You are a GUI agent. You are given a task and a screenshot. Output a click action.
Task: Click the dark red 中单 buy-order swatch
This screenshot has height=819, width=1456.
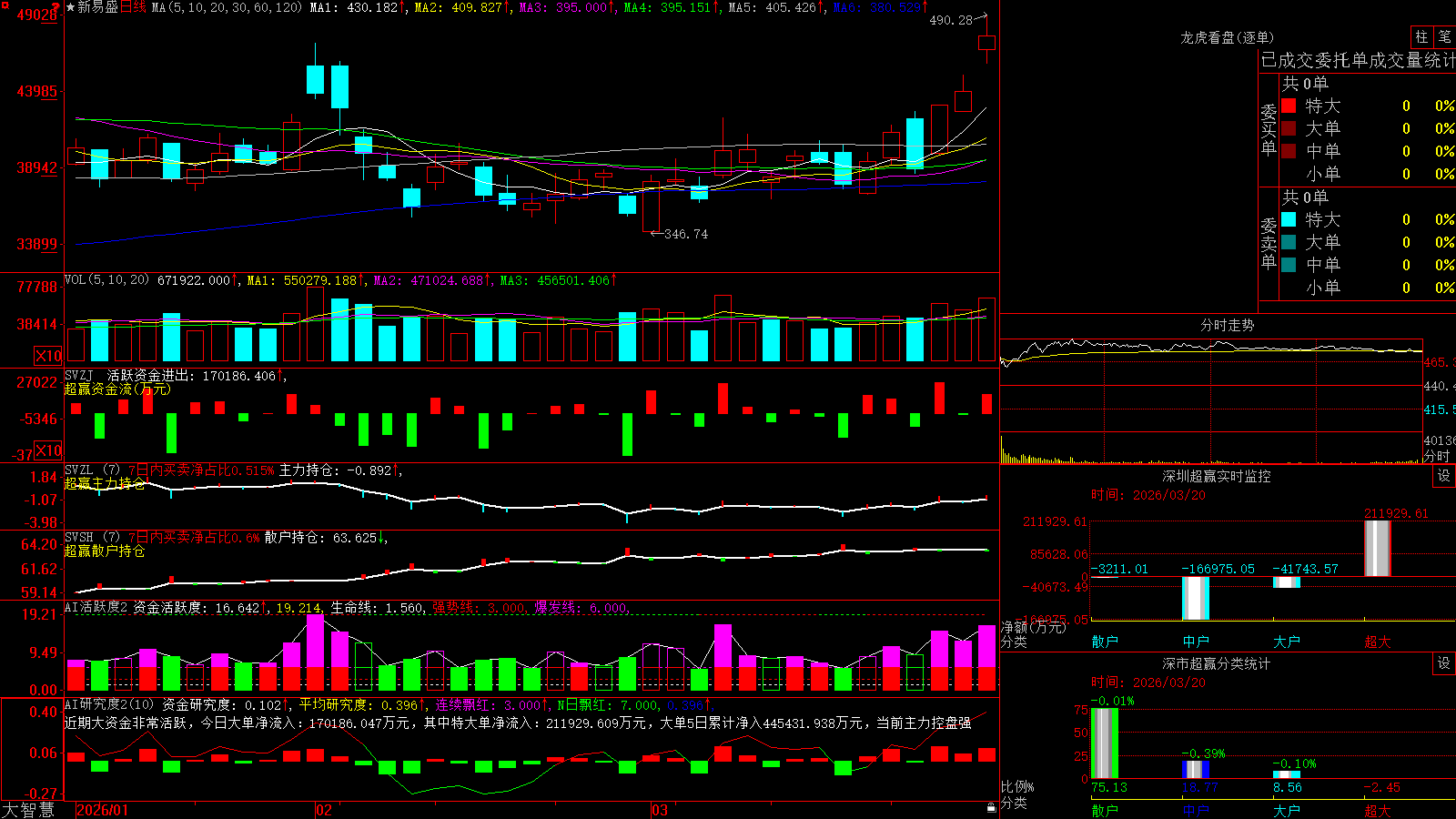click(1289, 151)
